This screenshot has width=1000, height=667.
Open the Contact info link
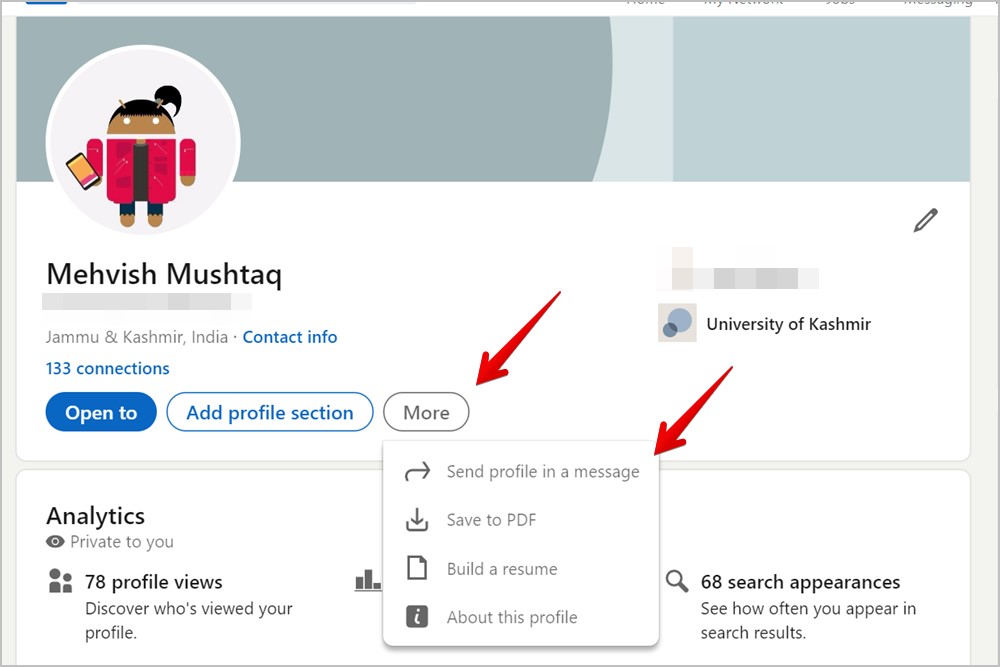(x=290, y=337)
